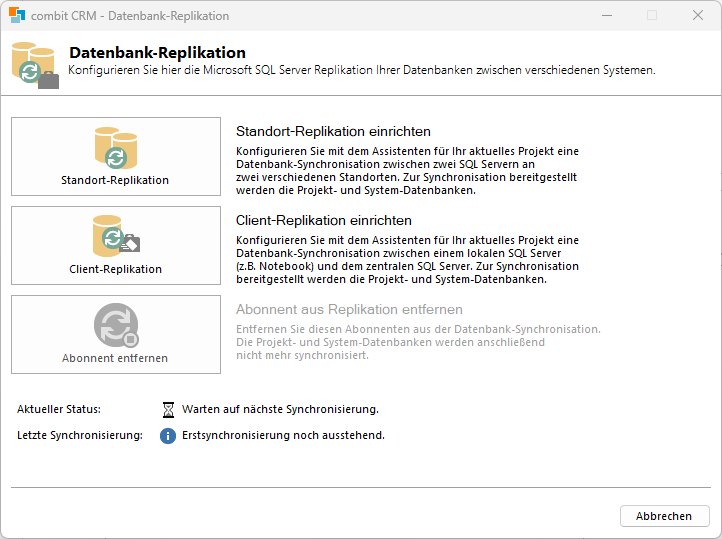Click 'Abonnent aus Replikation entfernen' heading
722x539 pixels.
349,310
